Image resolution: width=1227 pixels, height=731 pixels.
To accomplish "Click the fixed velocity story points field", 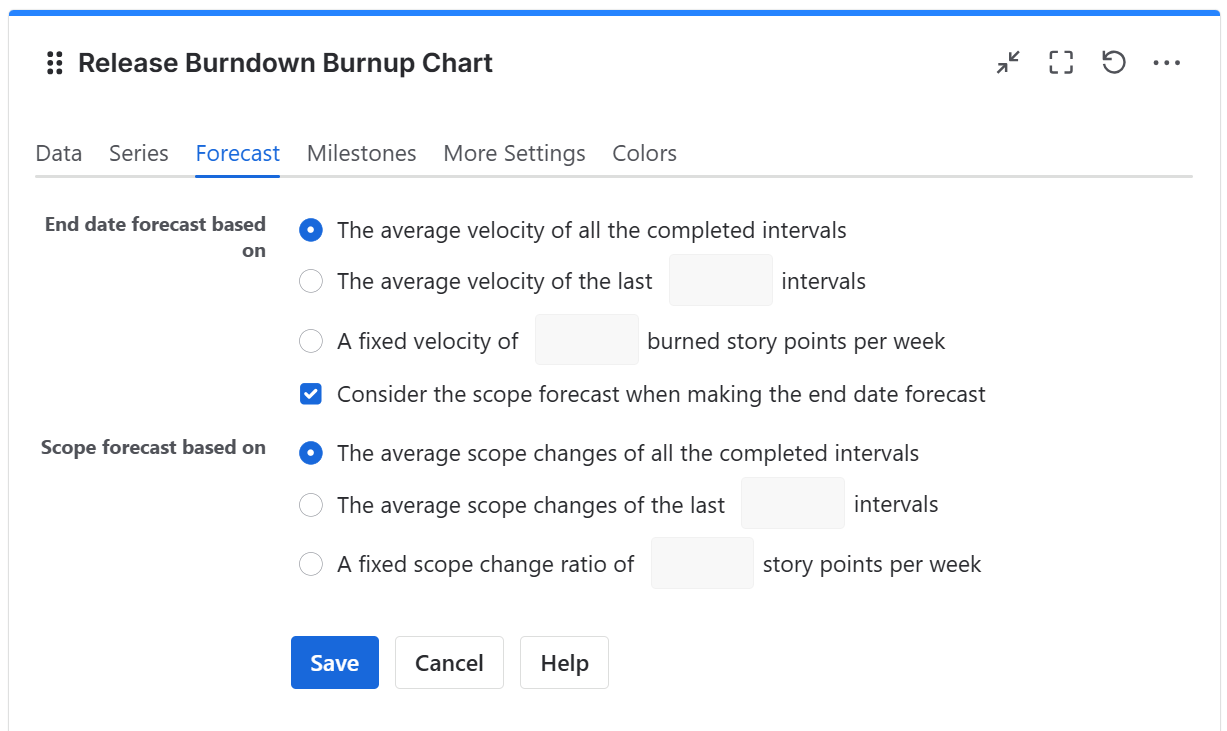I will tap(586, 340).
